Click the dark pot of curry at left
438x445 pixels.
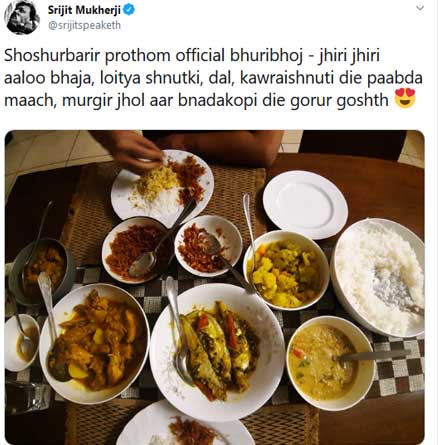point(42,270)
